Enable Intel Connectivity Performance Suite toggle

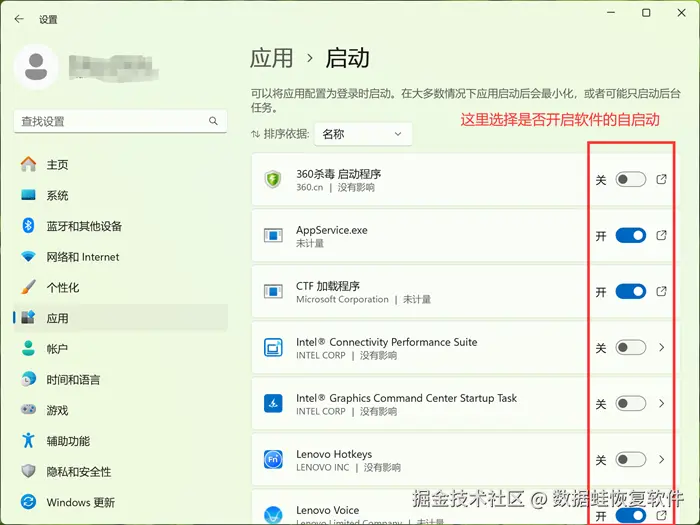630,347
